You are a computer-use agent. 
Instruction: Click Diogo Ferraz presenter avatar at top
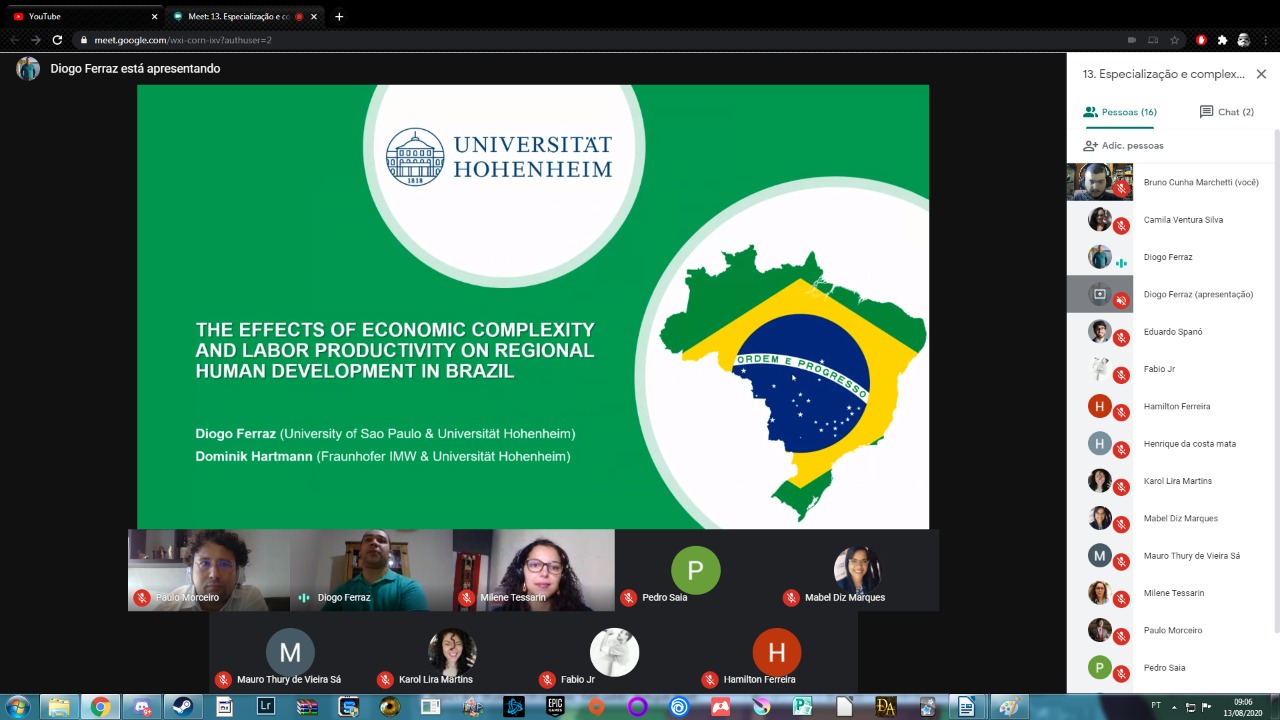coord(28,68)
